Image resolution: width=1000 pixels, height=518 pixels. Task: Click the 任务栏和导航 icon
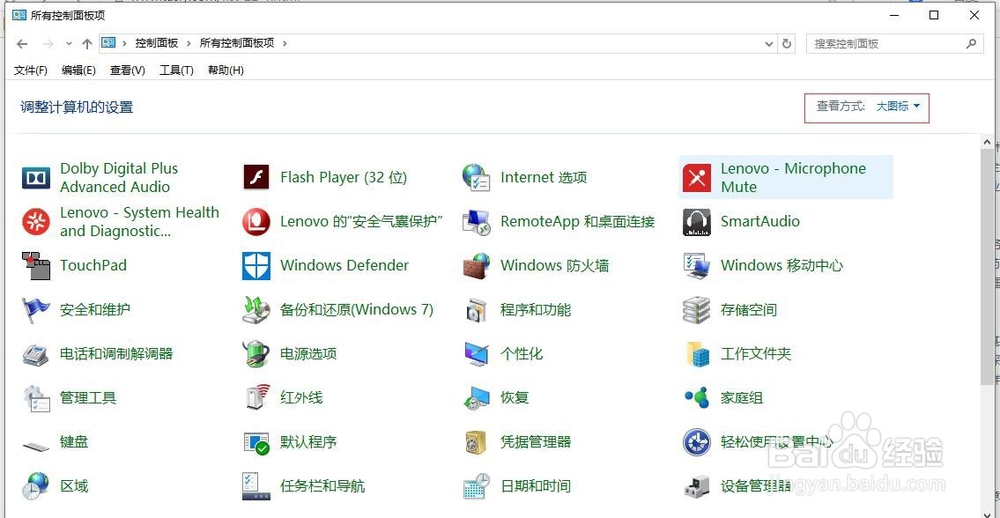coord(256,486)
